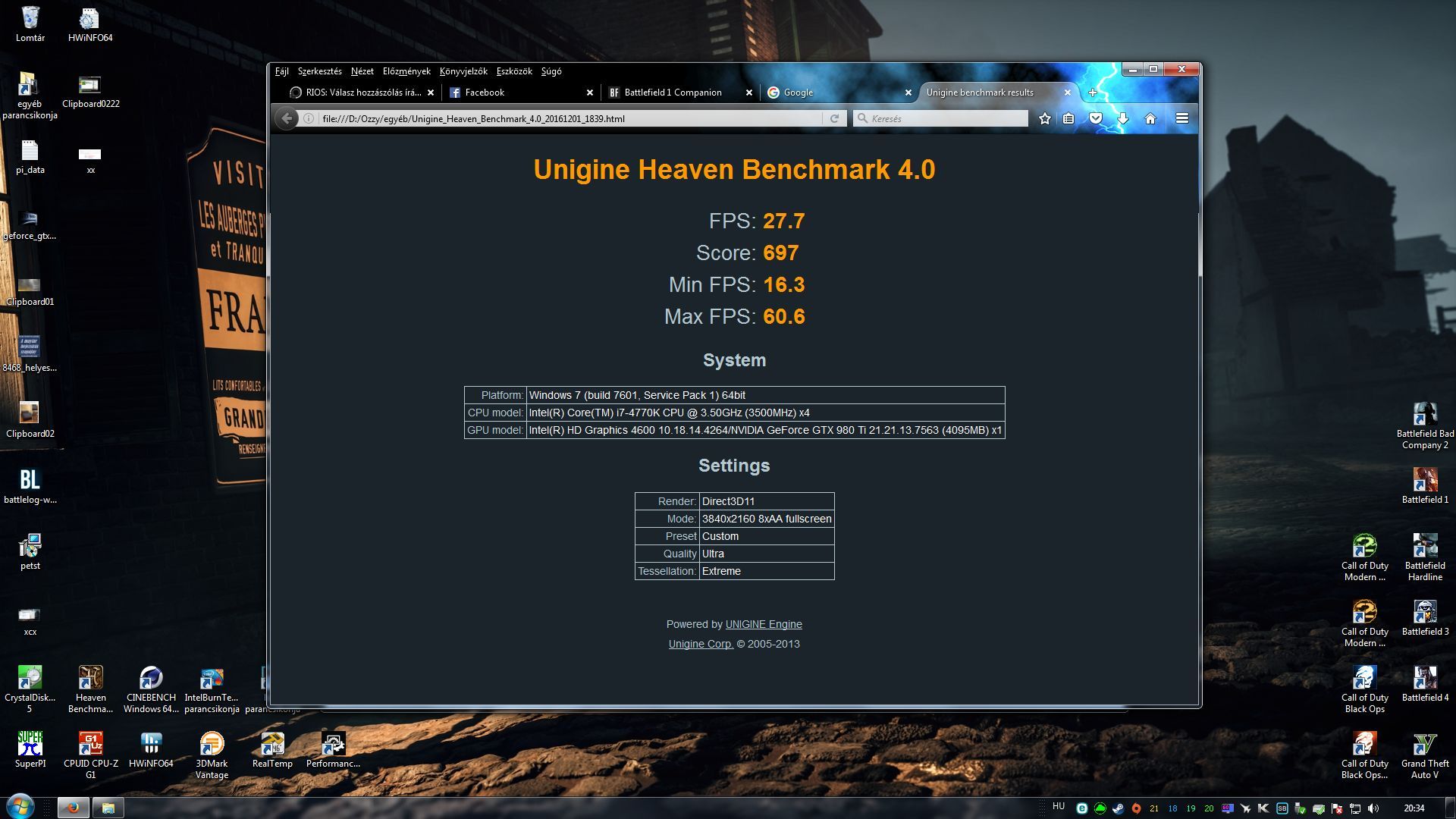Select the battlelog-w... BL desktop icon
Screen dimensions: 1456x819
click(x=30, y=485)
